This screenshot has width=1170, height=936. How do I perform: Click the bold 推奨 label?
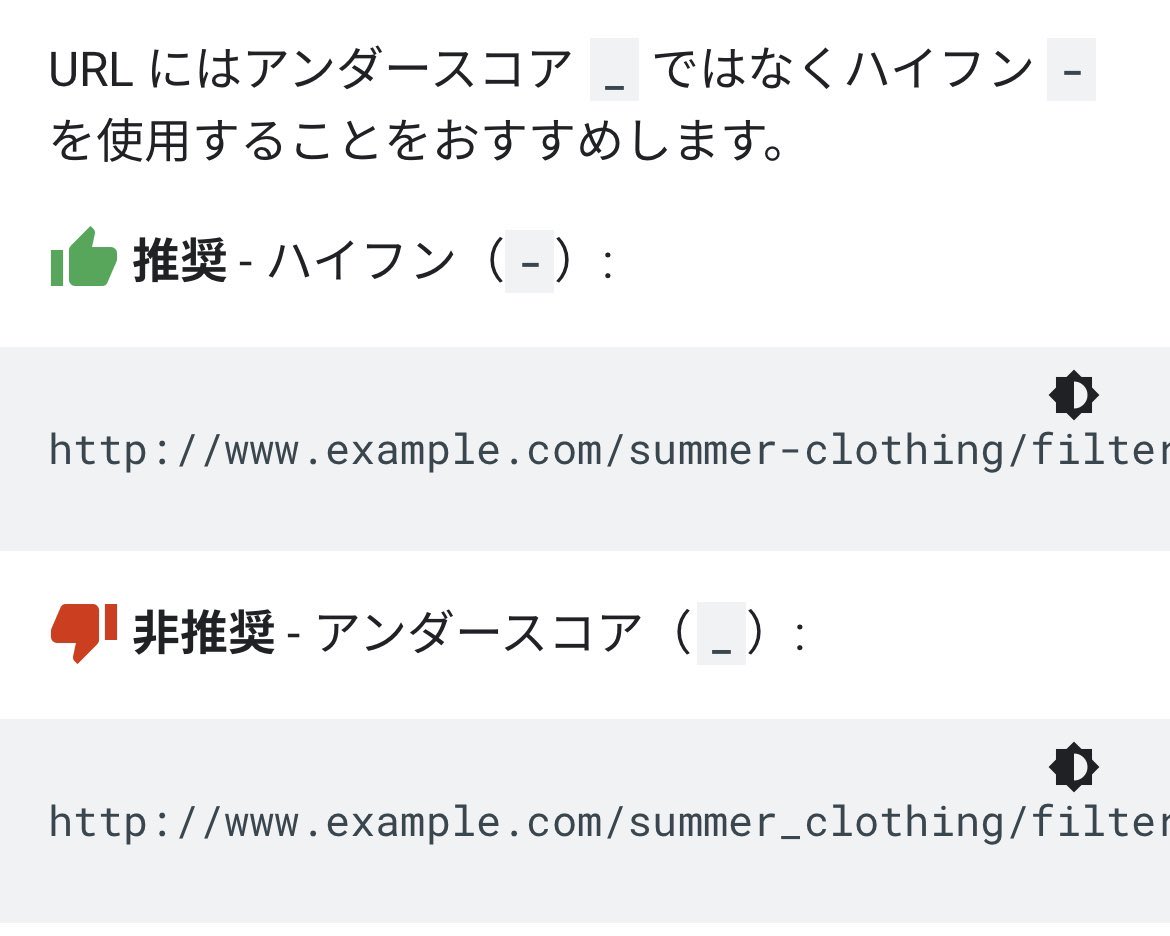click(180, 261)
